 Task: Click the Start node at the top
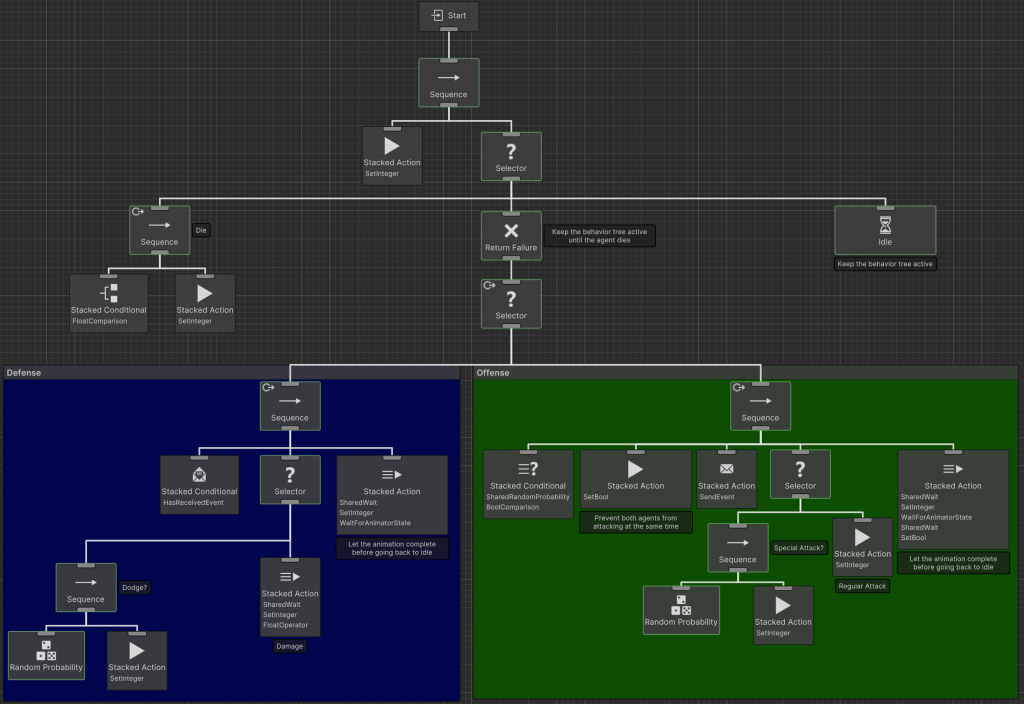pyautogui.click(x=448, y=16)
